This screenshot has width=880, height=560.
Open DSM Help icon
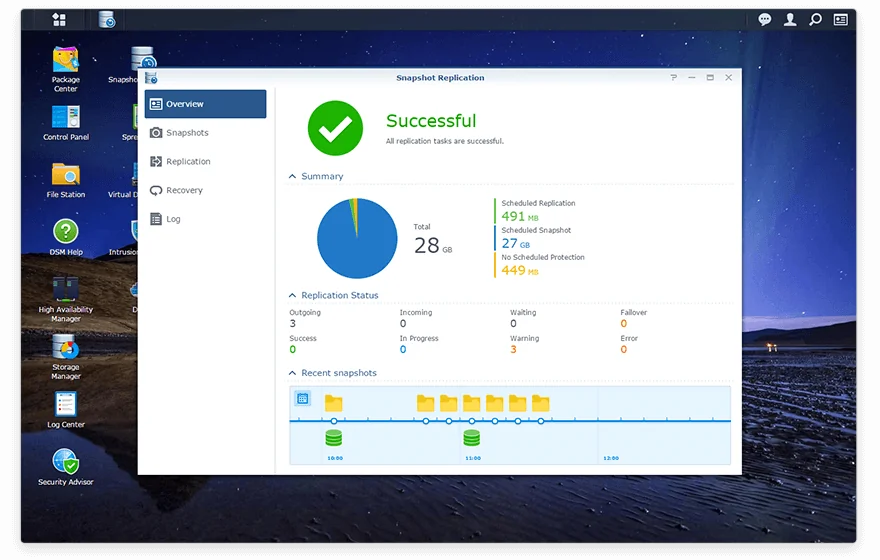(x=66, y=233)
